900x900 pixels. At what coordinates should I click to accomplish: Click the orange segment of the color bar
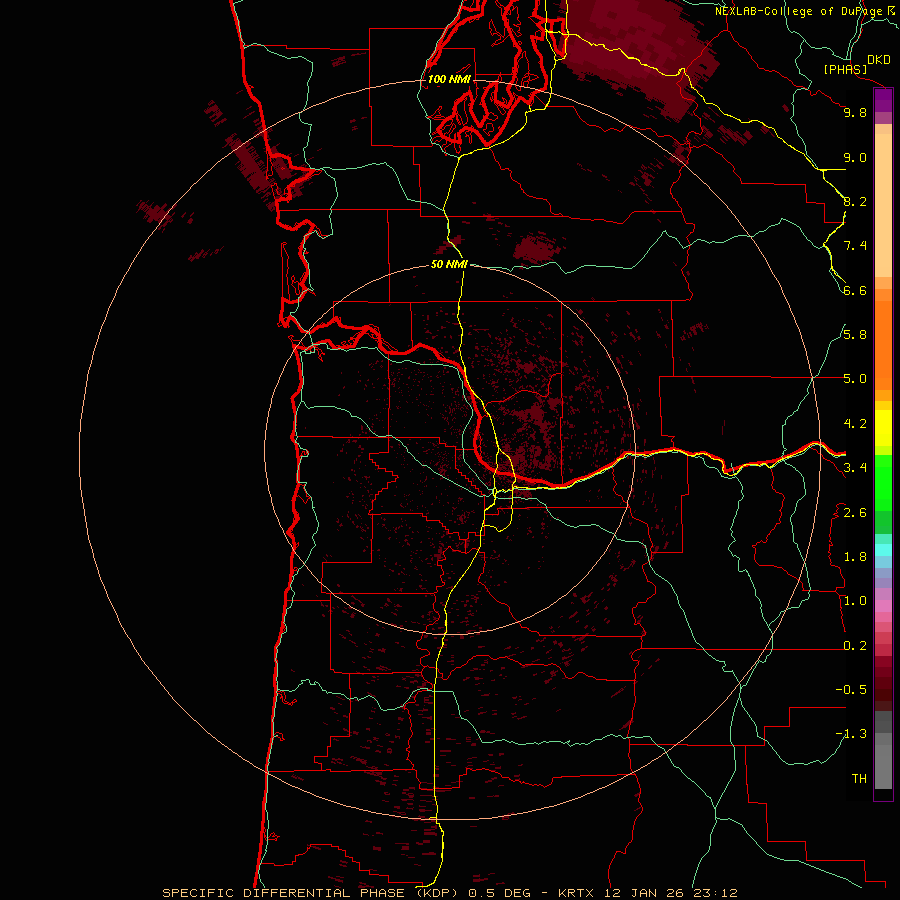pos(883,345)
